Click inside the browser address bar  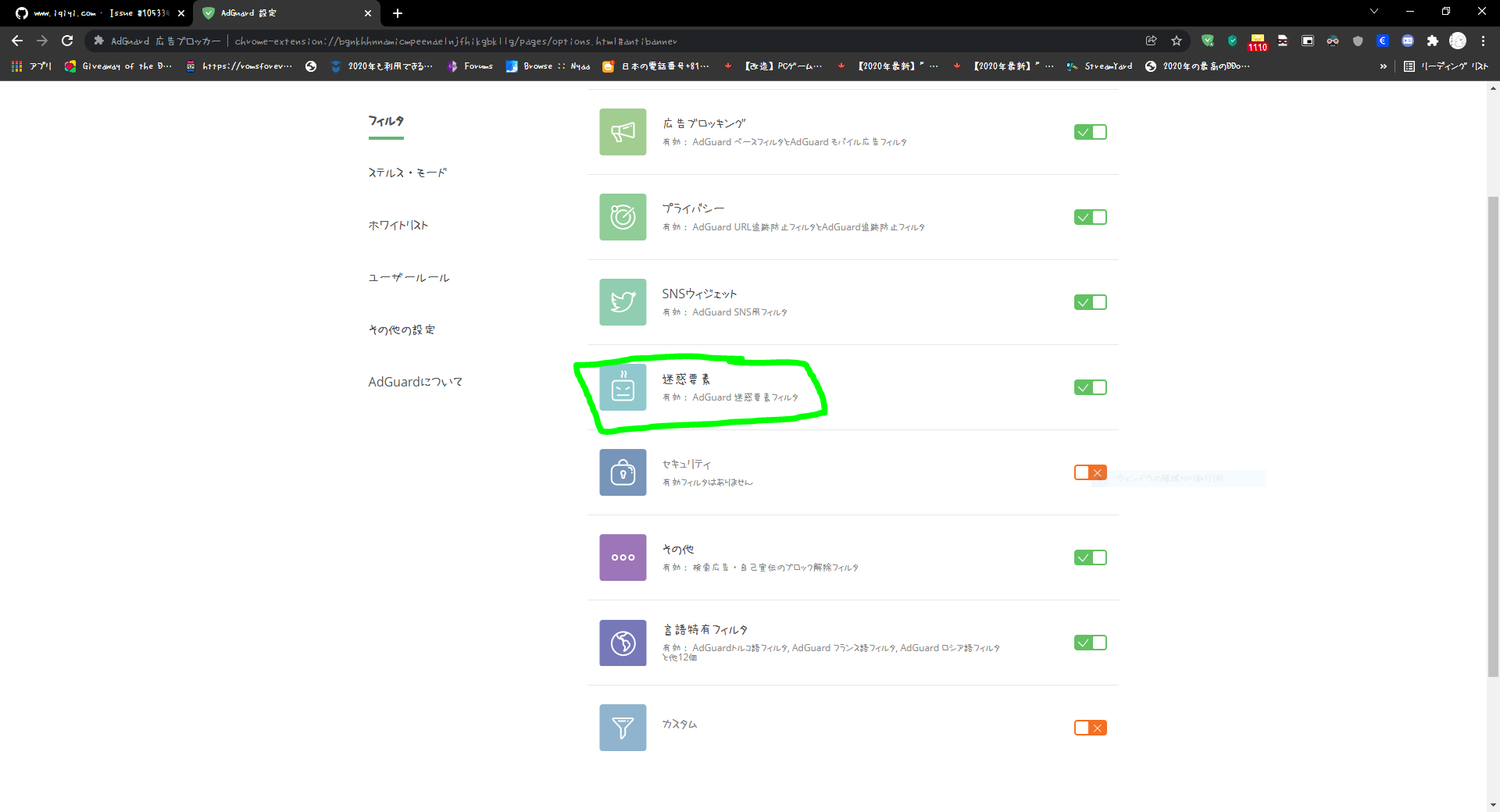(x=547, y=41)
